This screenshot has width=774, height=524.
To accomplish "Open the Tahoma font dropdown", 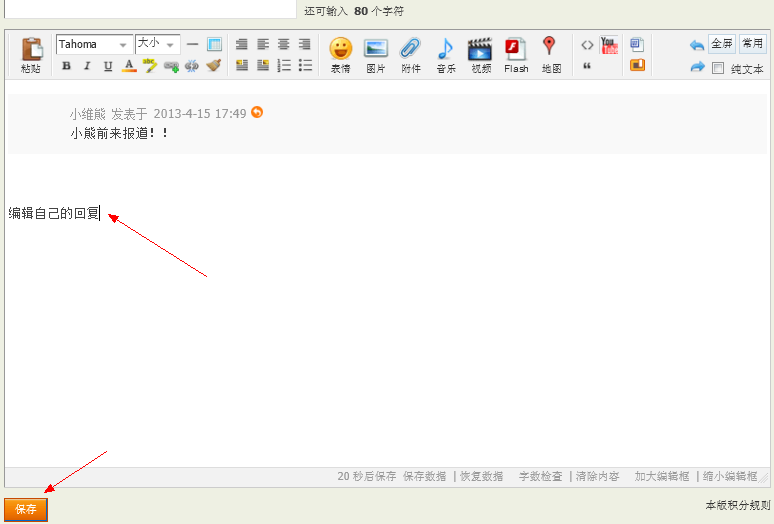I will point(94,44).
